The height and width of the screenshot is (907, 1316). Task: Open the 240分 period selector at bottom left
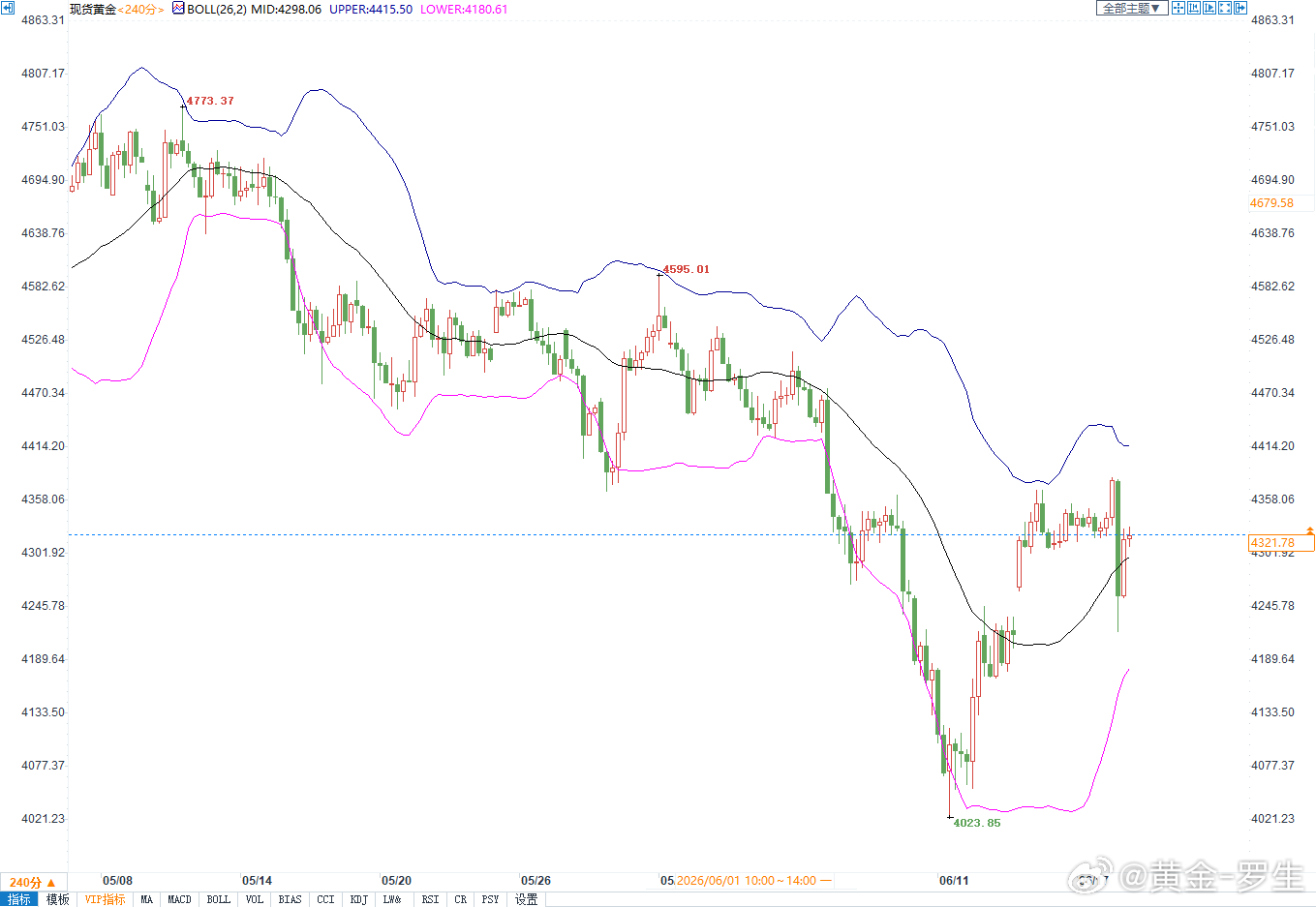(x=33, y=882)
